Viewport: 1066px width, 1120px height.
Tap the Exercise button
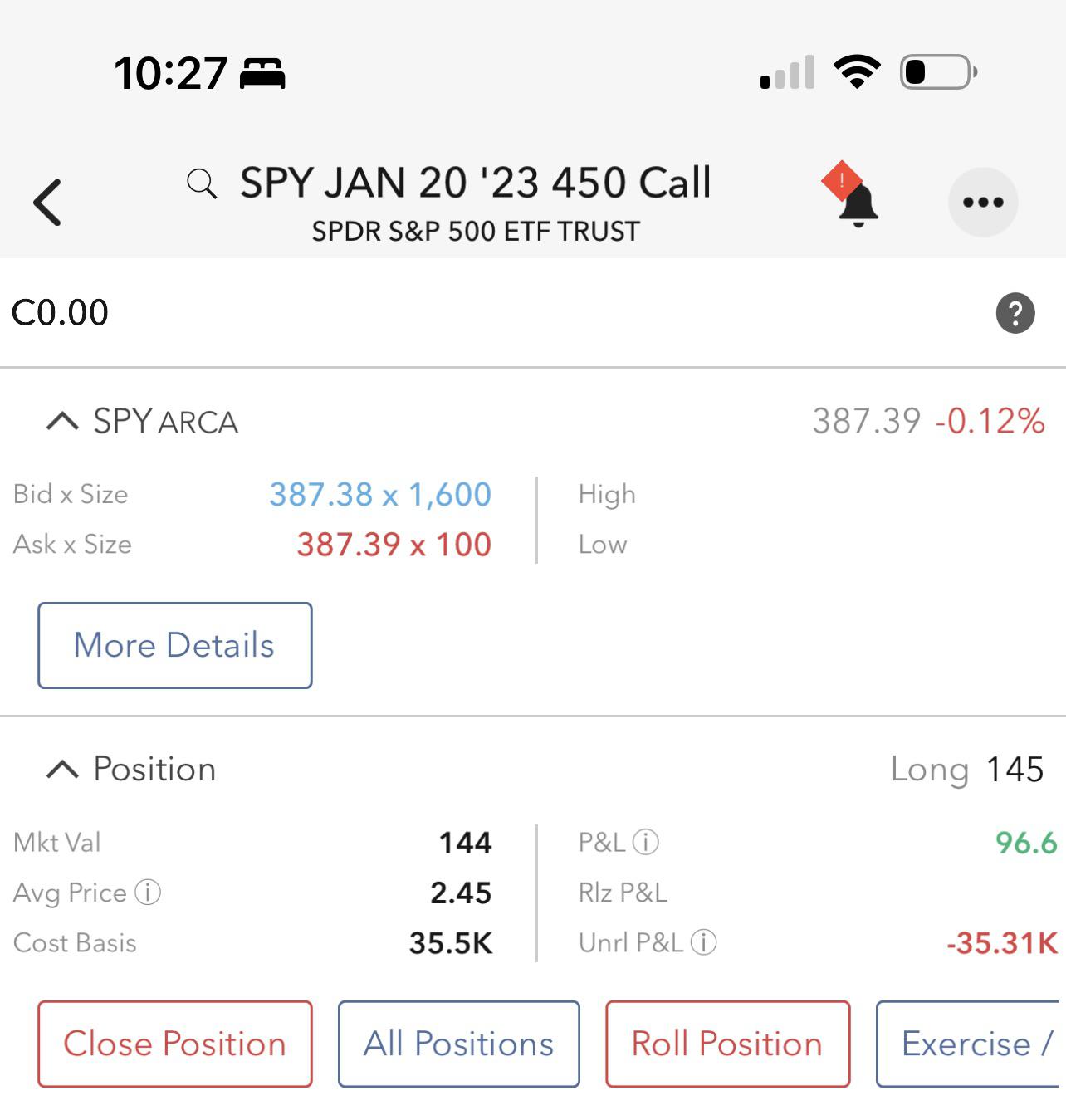point(968,1044)
